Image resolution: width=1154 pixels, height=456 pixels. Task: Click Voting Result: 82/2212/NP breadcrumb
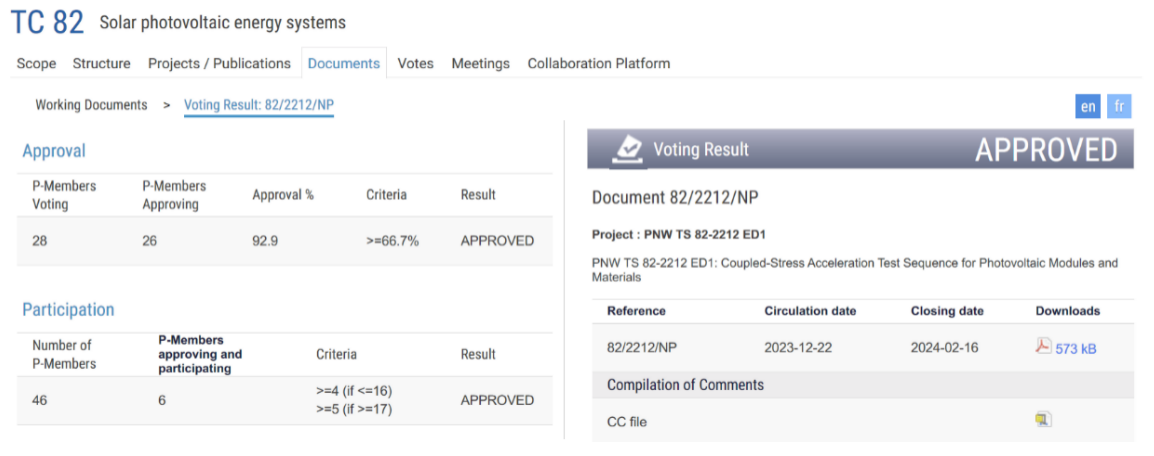click(258, 105)
